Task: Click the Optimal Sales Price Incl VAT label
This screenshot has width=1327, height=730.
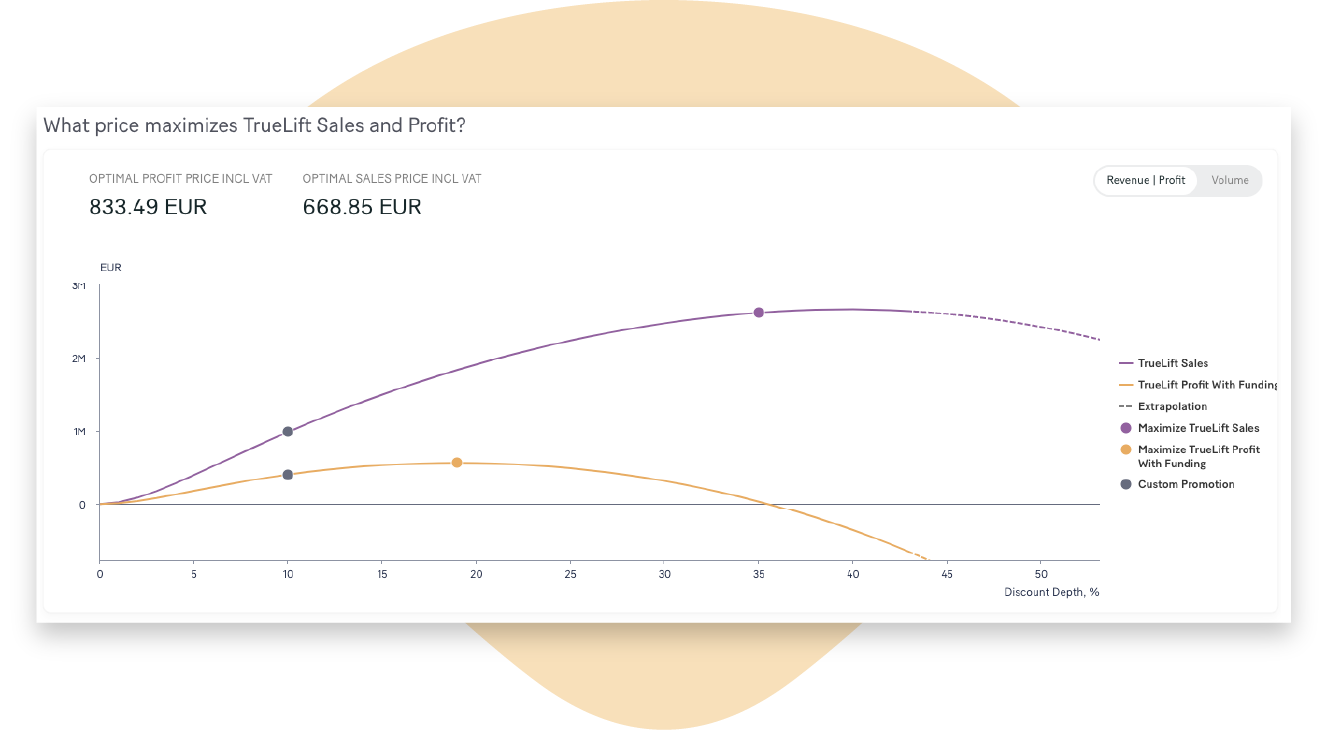Action: pyautogui.click(x=392, y=179)
